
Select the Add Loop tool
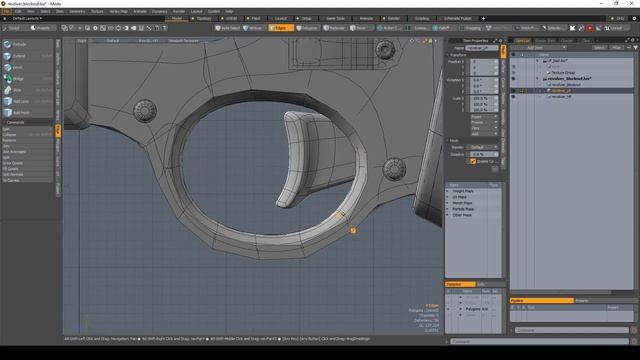point(27,101)
